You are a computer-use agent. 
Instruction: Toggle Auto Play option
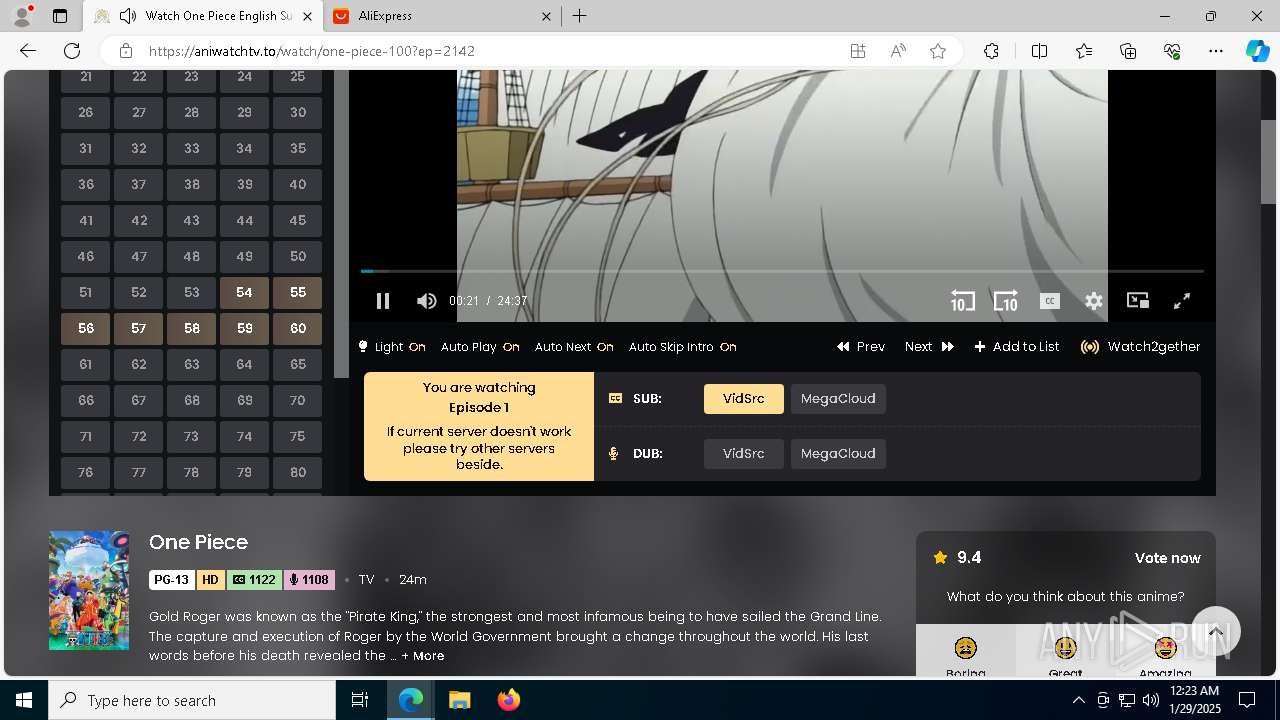[480, 347]
